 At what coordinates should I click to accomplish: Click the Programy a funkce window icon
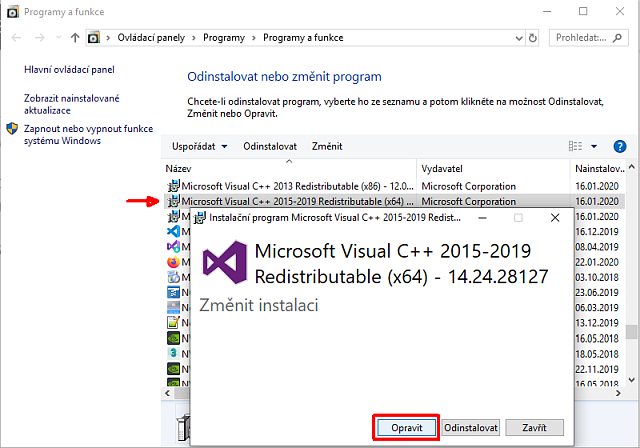click(x=13, y=12)
